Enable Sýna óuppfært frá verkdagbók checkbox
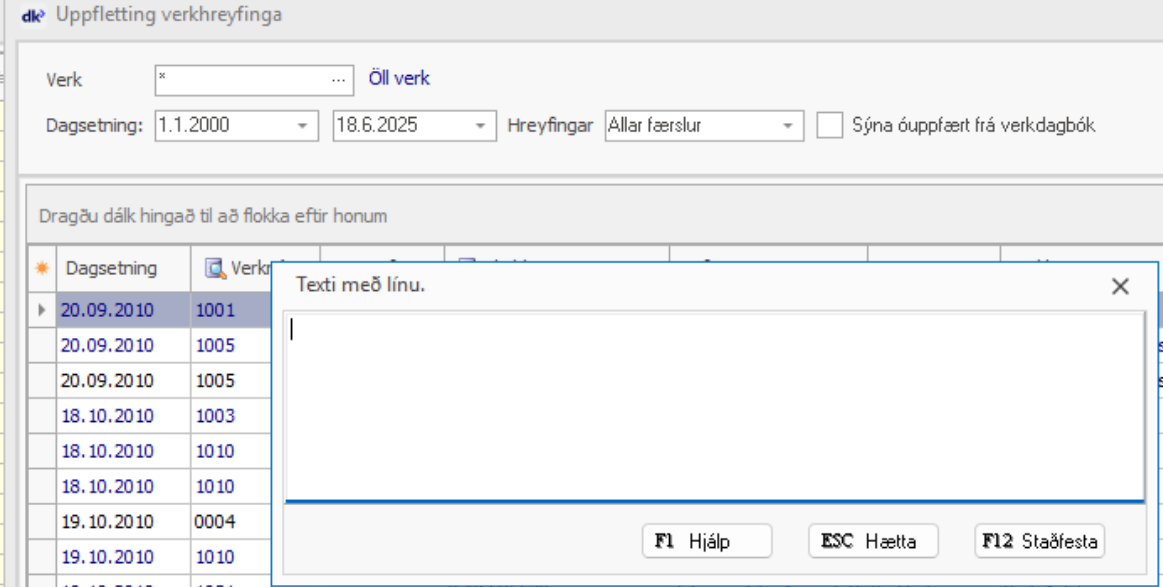This screenshot has height=587, width=1163. 829,126
